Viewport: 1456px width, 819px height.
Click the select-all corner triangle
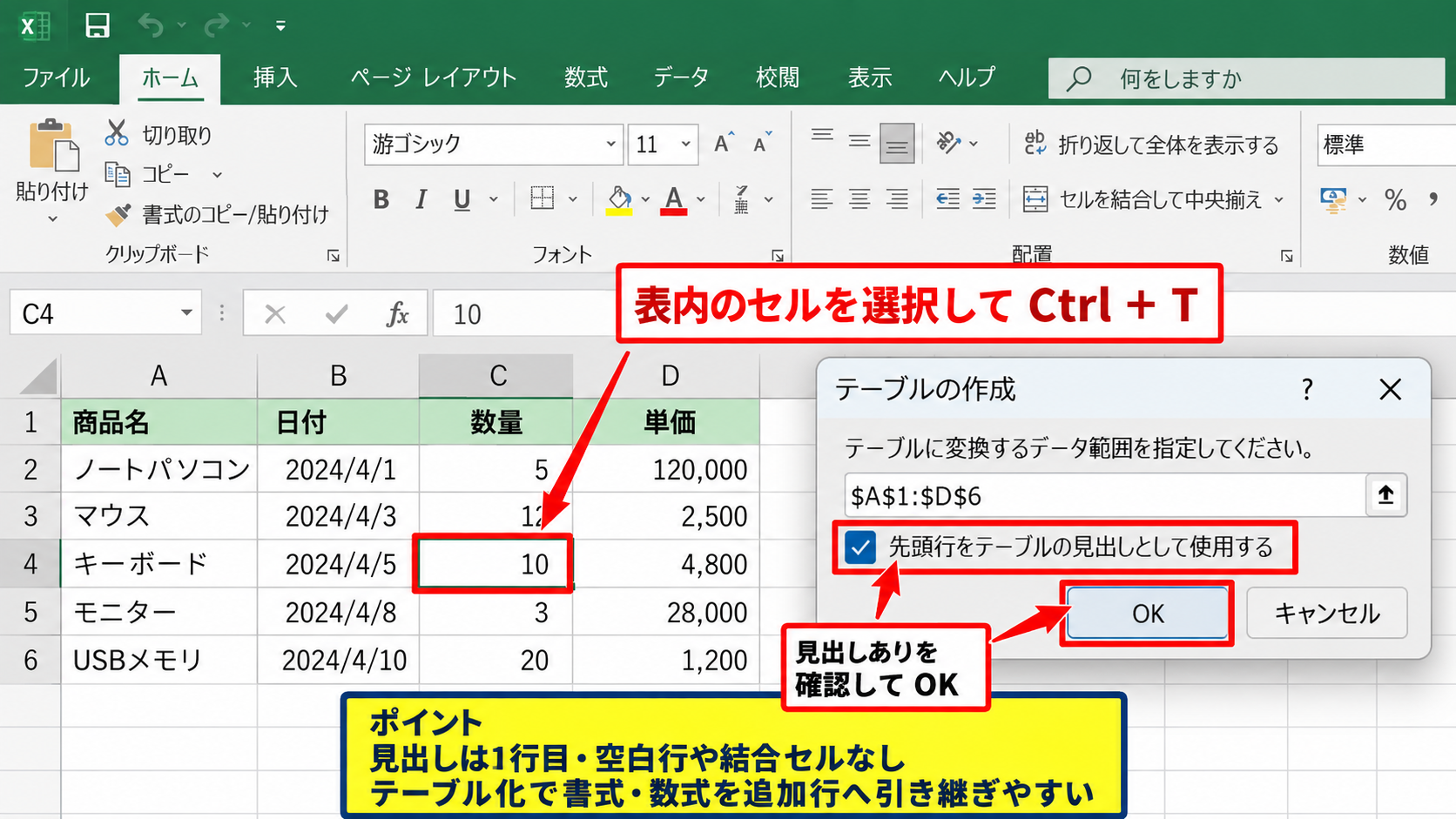38,377
